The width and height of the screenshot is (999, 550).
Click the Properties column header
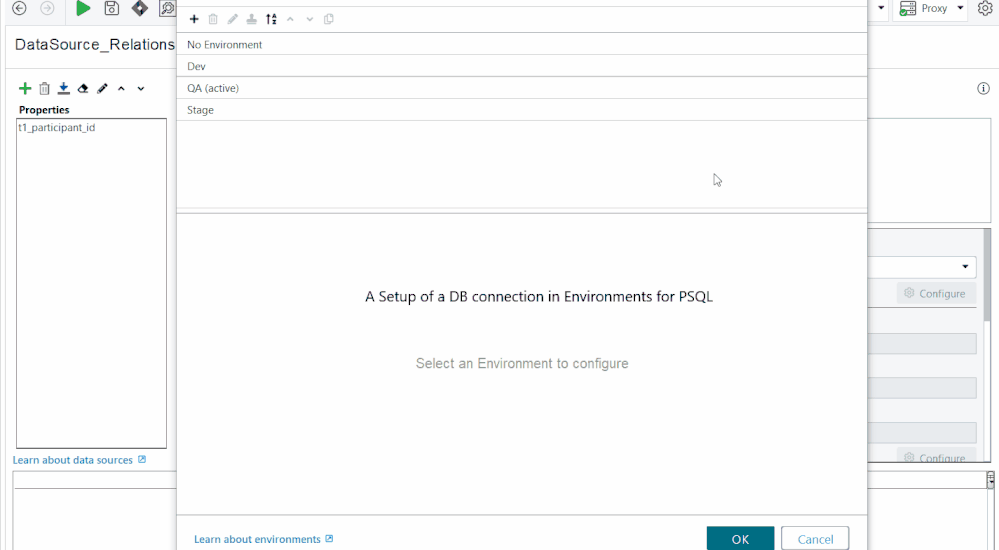pyautogui.click(x=44, y=110)
